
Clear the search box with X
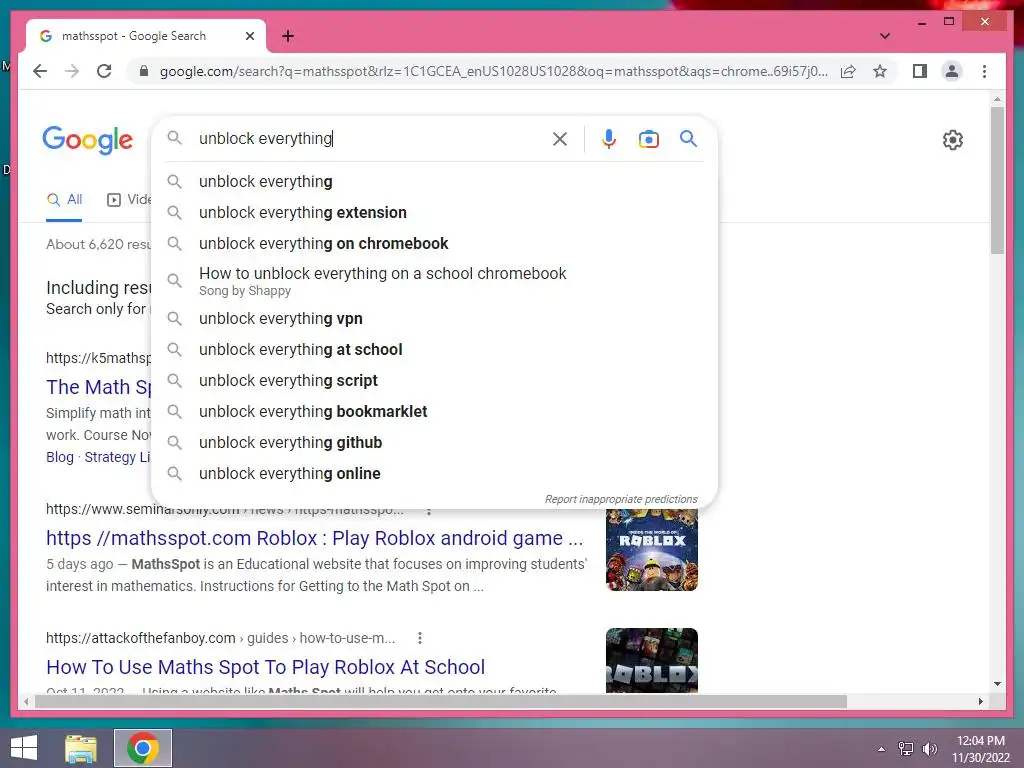tap(560, 138)
